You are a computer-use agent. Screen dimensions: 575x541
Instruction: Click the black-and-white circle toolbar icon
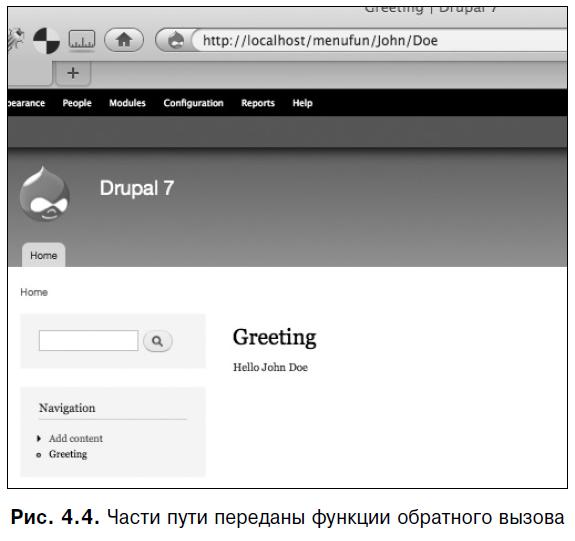click(x=47, y=41)
